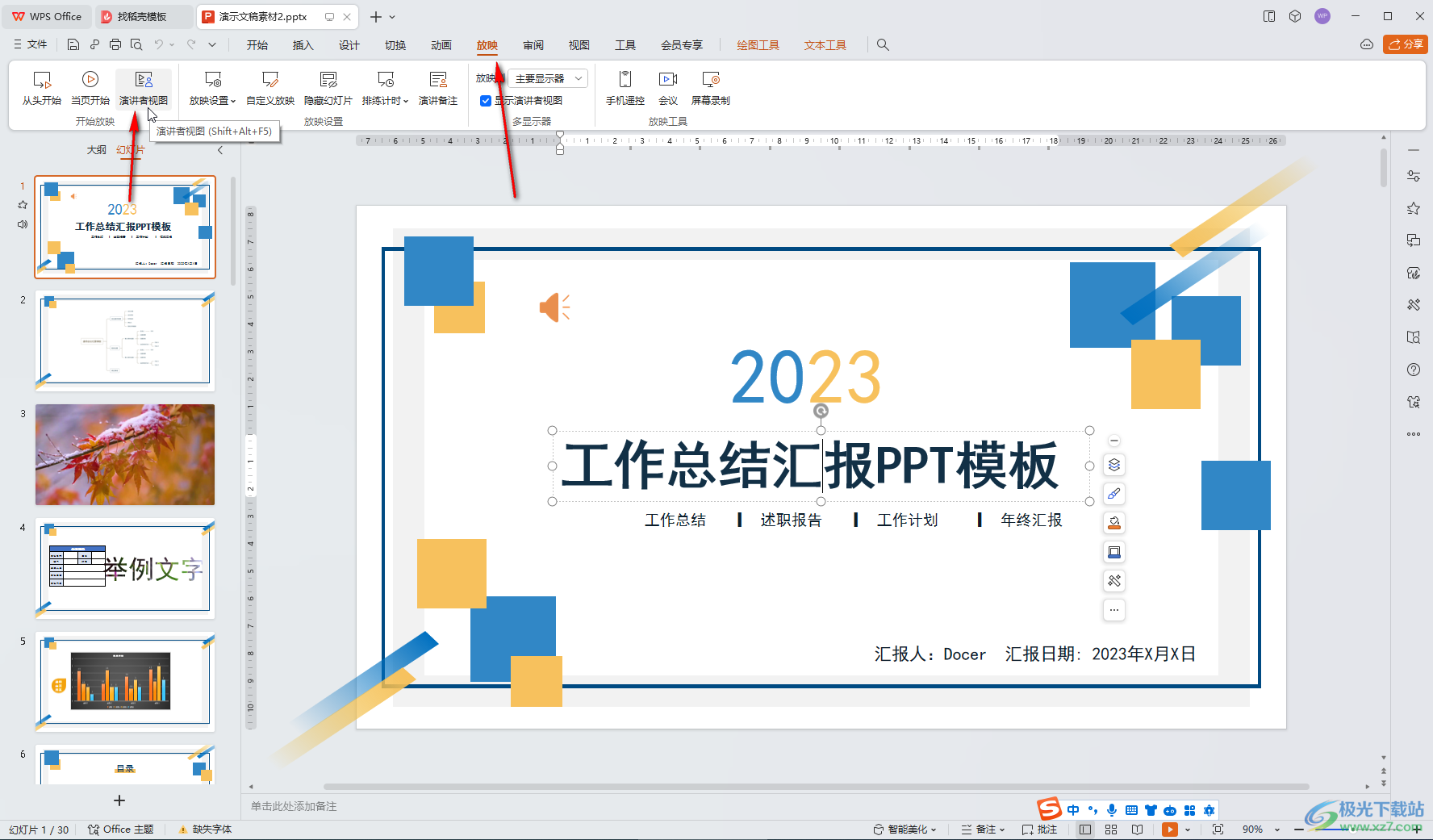Open the presenter view (演讲者视图)
The width and height of the screenshot is (1433, 840).
pyautogui.click(x=144, y=88)
